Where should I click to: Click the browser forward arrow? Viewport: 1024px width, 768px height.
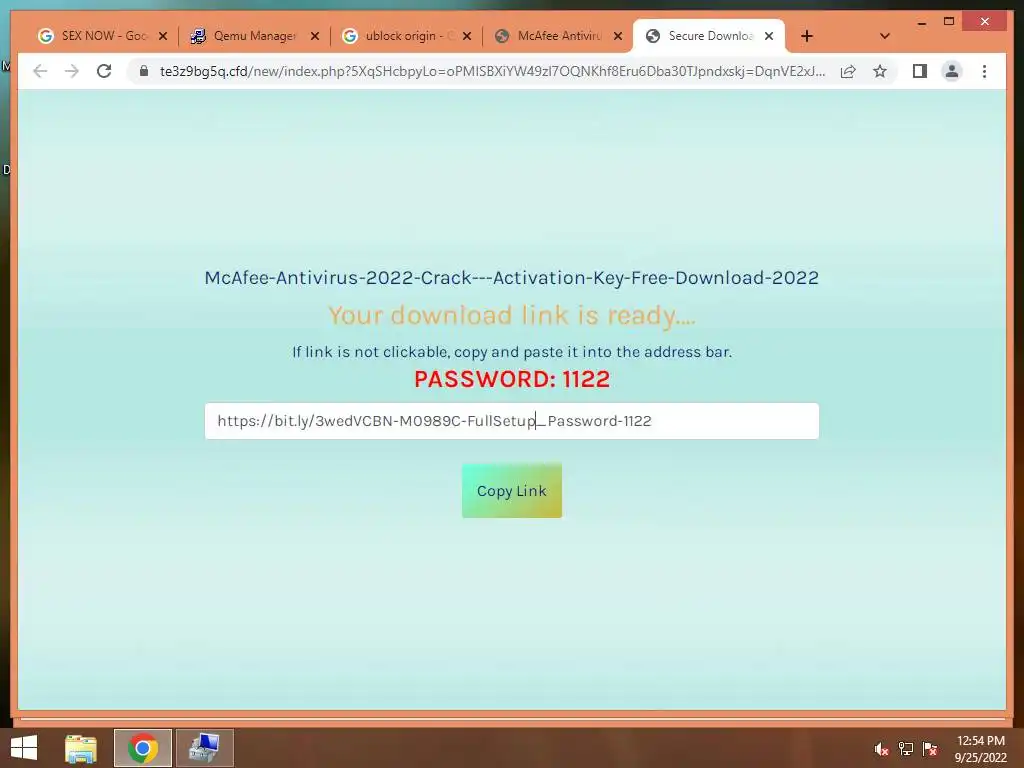(x=72, y=71)
